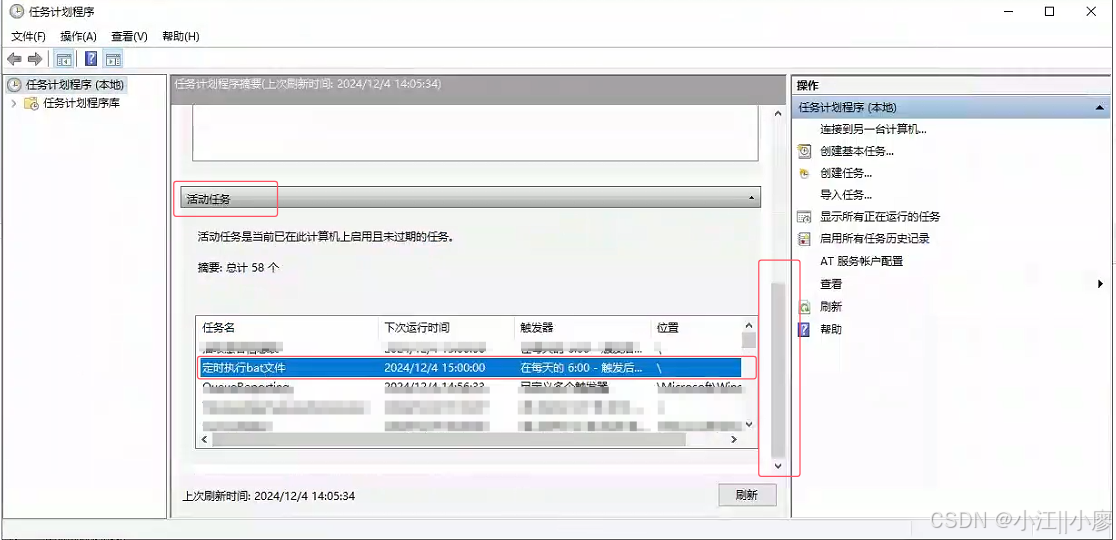Collapse the 活动任务 section header arrow
This screenshot has height=540, width=1116.
[752, 199]
